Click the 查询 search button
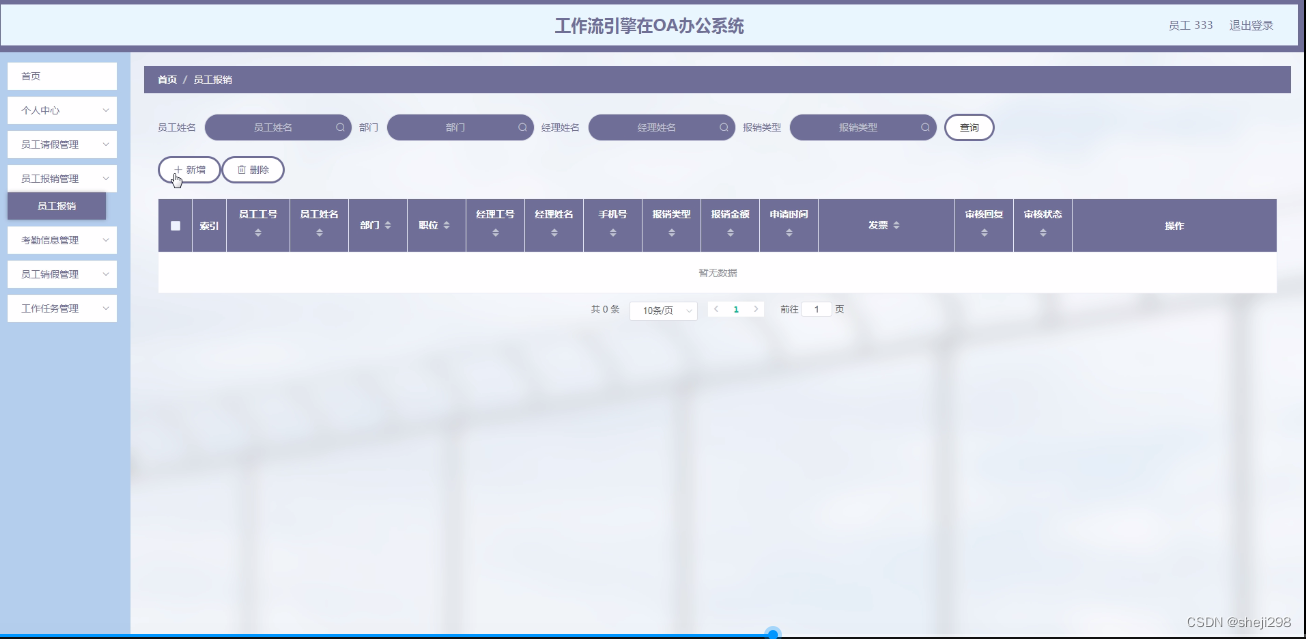The image size is (1306, 639). [968, 127]
